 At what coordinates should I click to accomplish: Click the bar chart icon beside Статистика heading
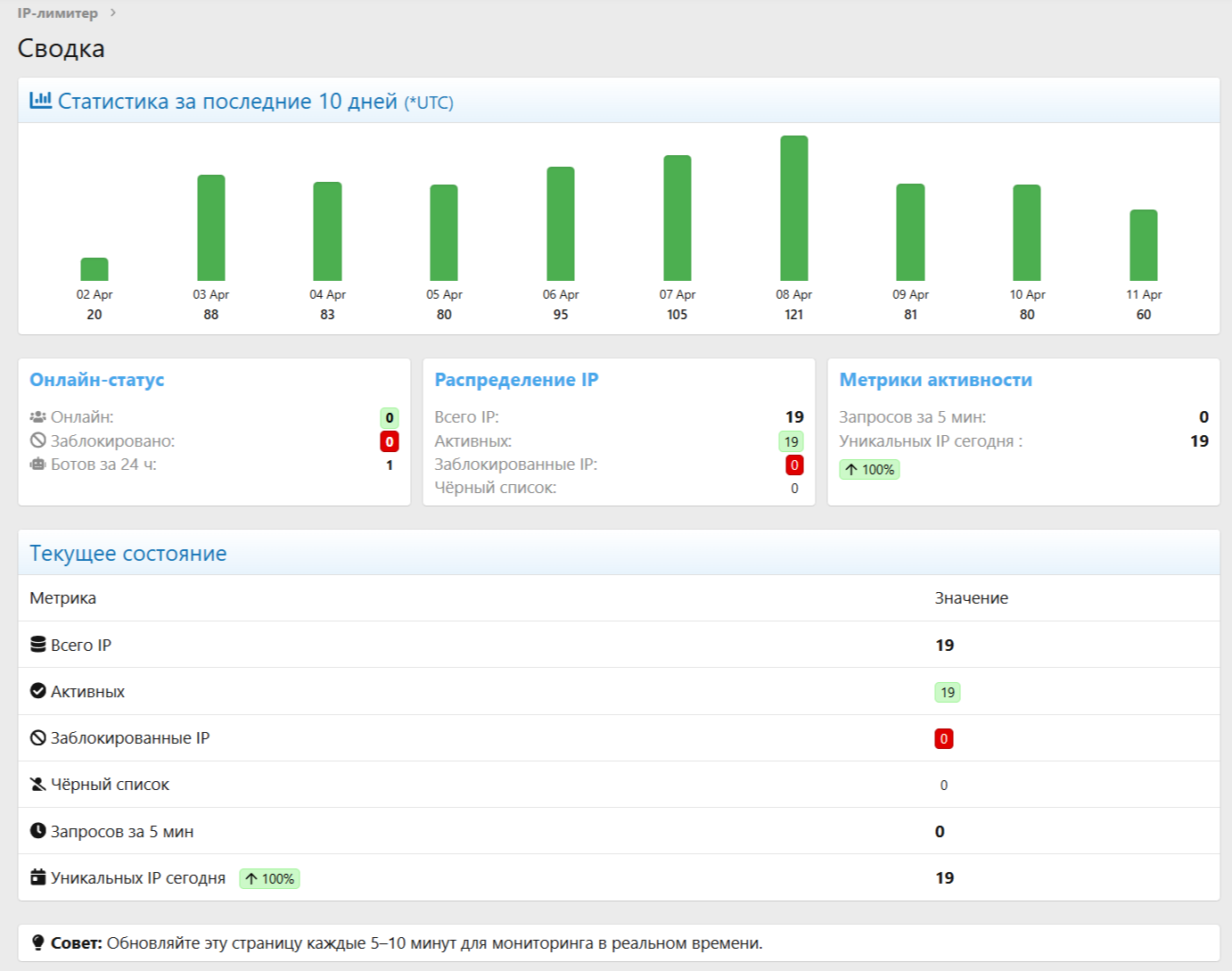[x=40, y=100]
